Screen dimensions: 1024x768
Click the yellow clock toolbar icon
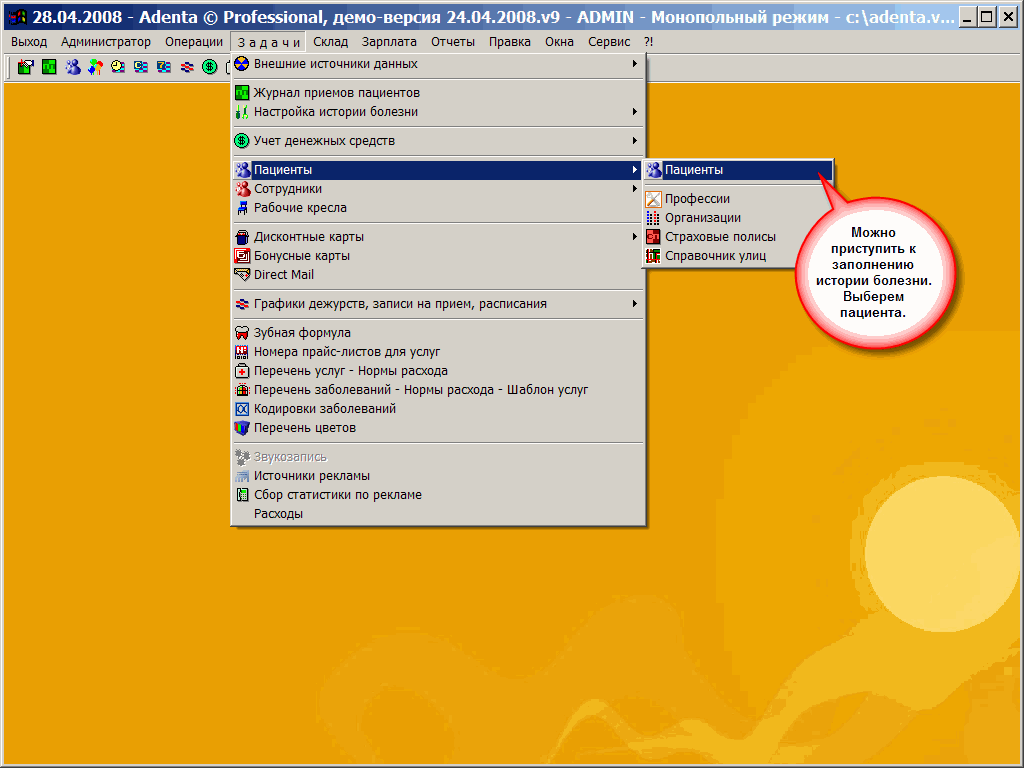click(x=118, y=67)
